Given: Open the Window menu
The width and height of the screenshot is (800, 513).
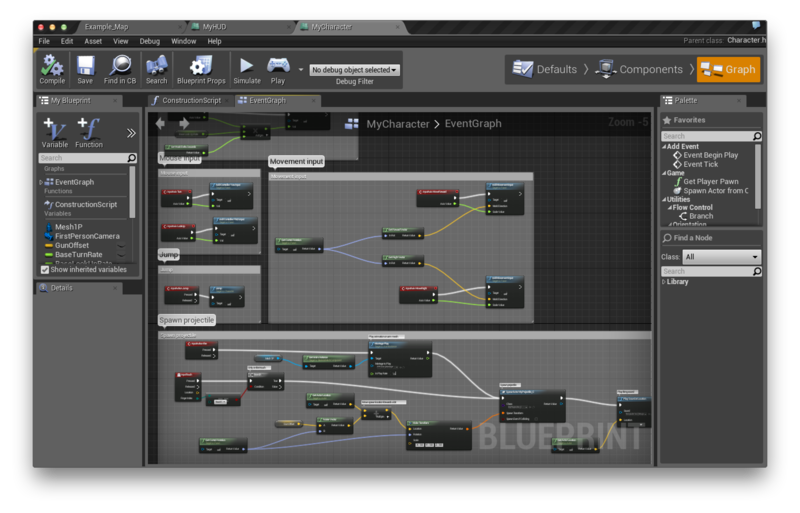Looking at the screenshot, I should point(184,41).
